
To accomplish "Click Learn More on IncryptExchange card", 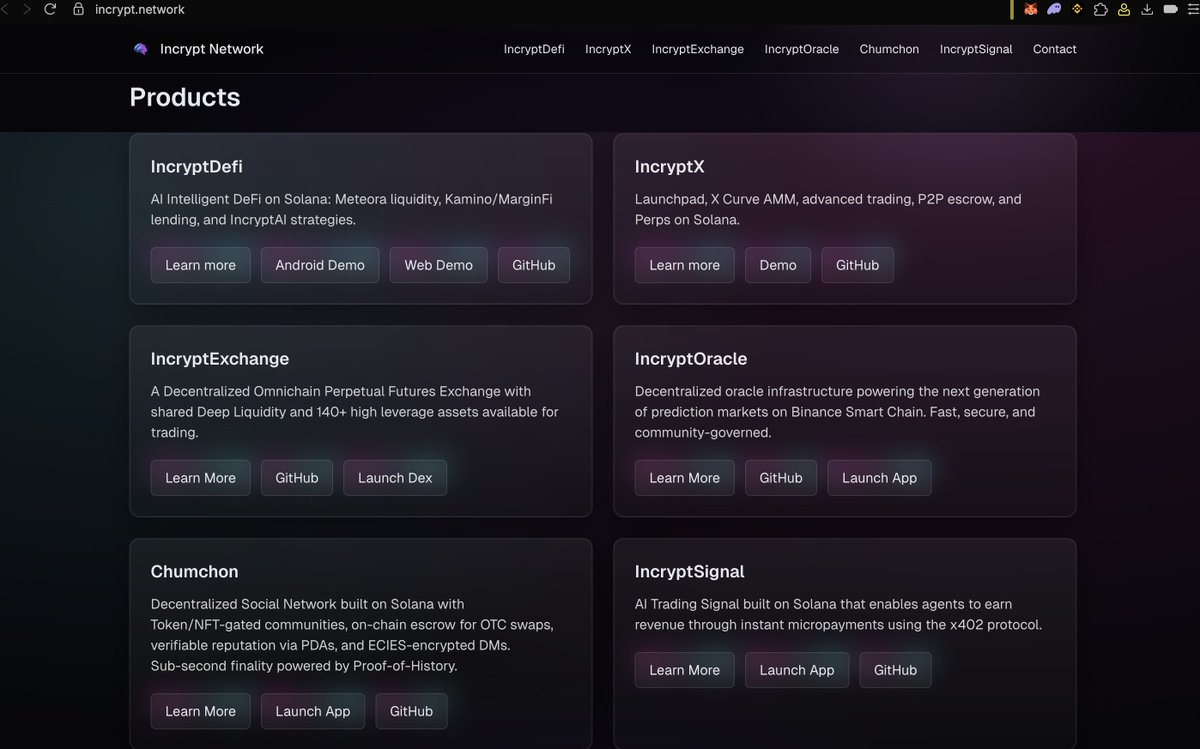I will click(x=200, y=478).
